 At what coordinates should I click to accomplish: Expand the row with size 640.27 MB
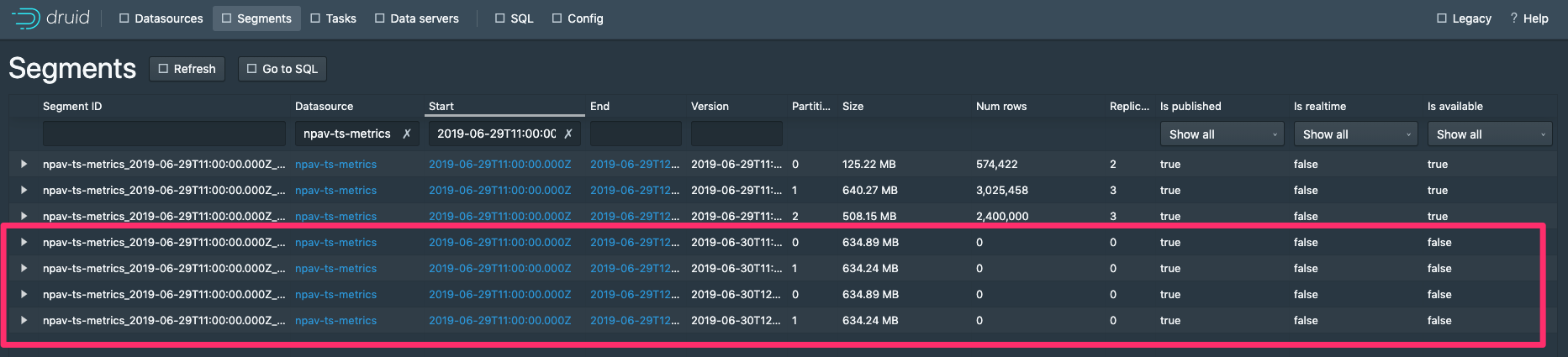(x=24, y=190)
